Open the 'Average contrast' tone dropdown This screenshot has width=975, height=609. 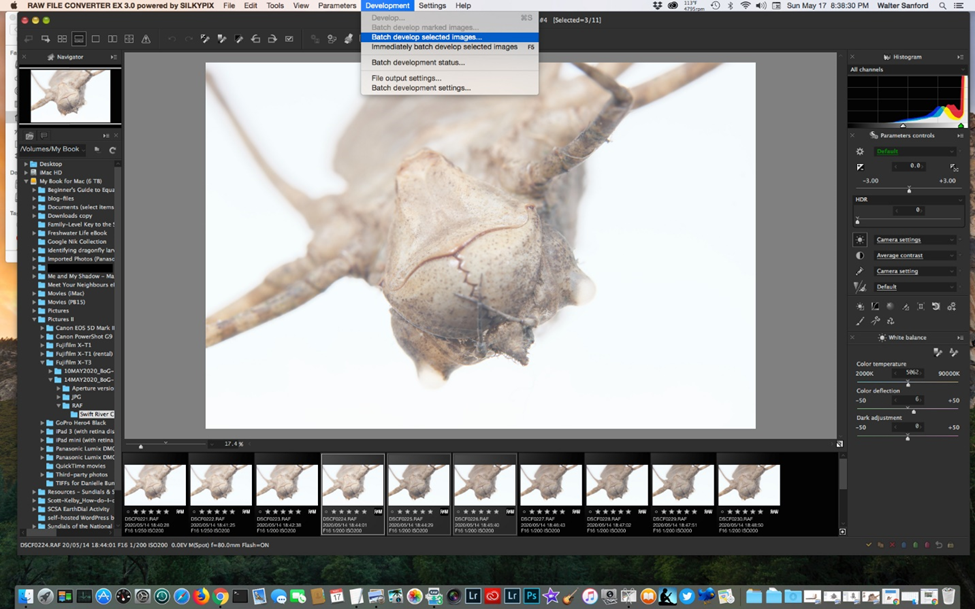[x=915, y=255]
